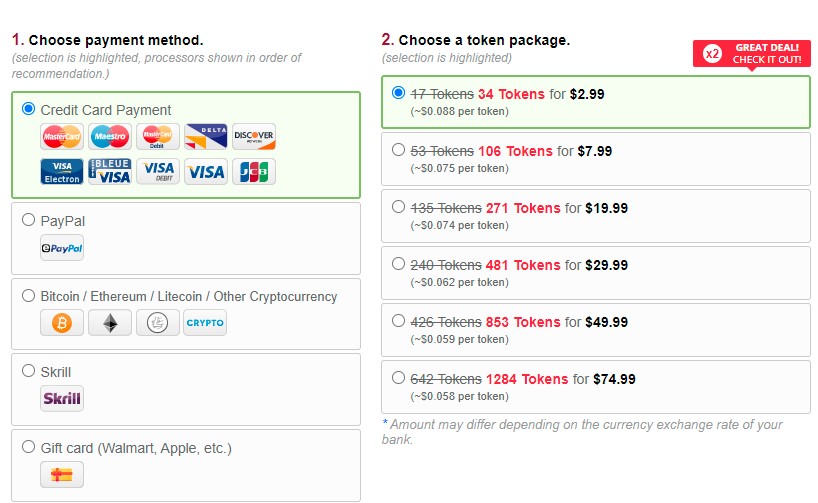Select the 106 Tokens for $7.99 package
The image size is (818, 503).
[596, 159]
